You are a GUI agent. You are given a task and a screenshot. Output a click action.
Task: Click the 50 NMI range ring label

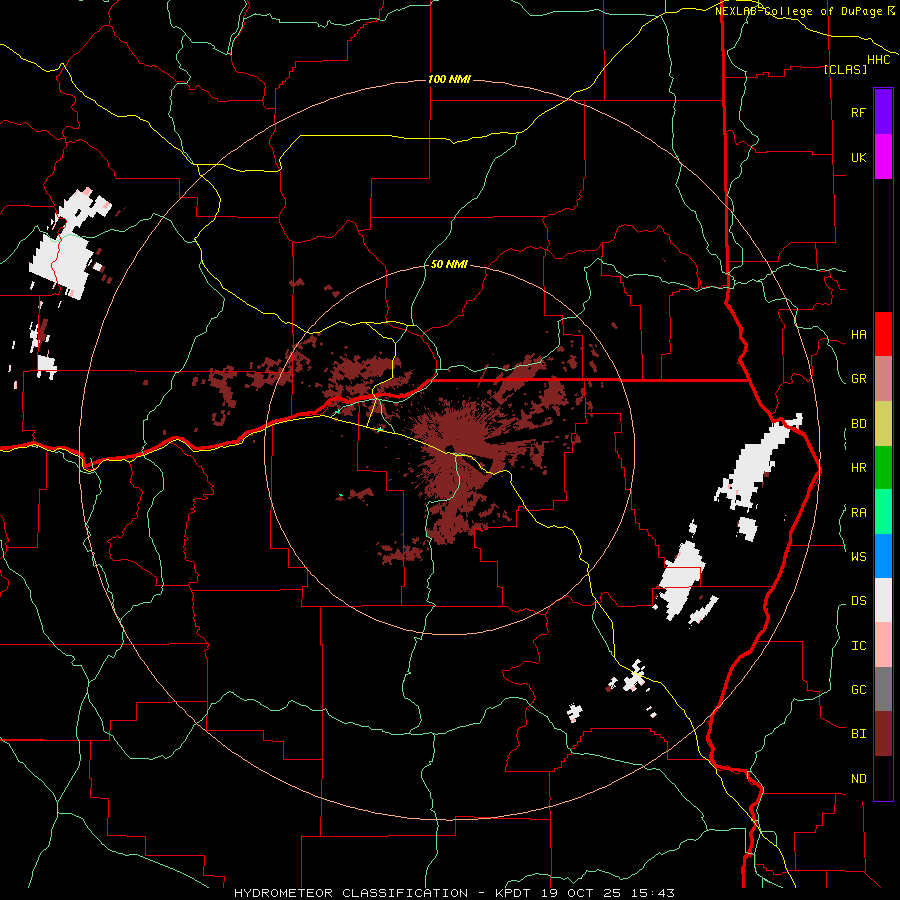[x=449, y=264]
